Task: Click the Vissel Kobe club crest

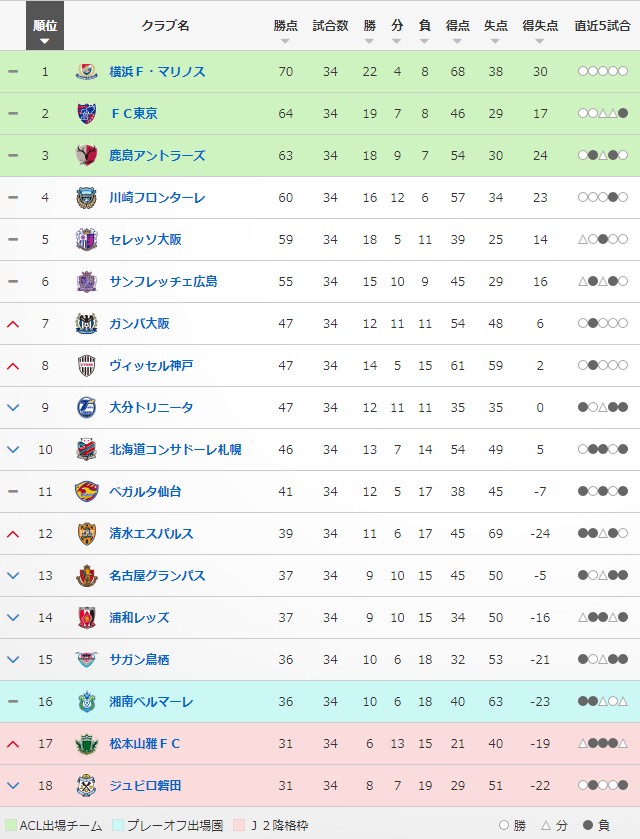Action: click(x=86, y=366)
